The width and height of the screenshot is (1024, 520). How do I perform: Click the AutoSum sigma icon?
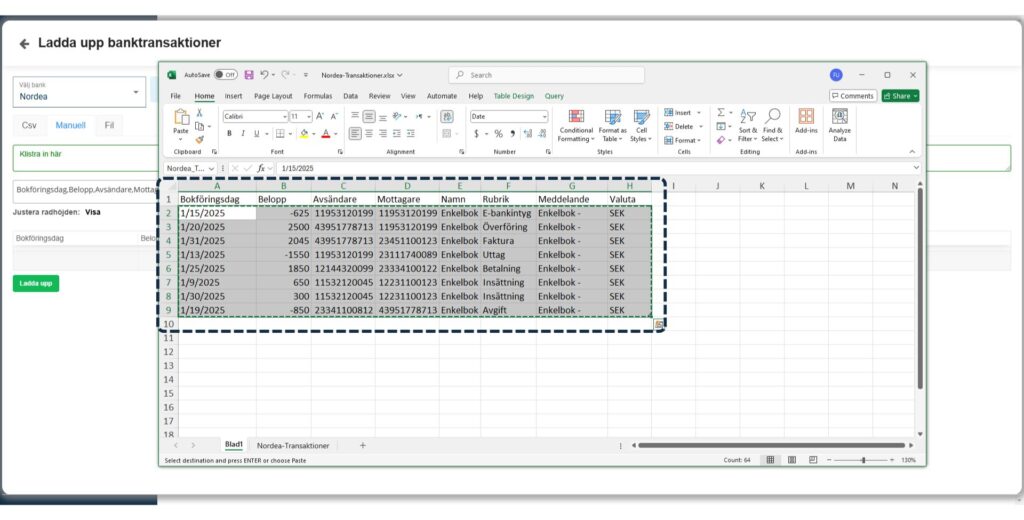(x=721, y=112)
